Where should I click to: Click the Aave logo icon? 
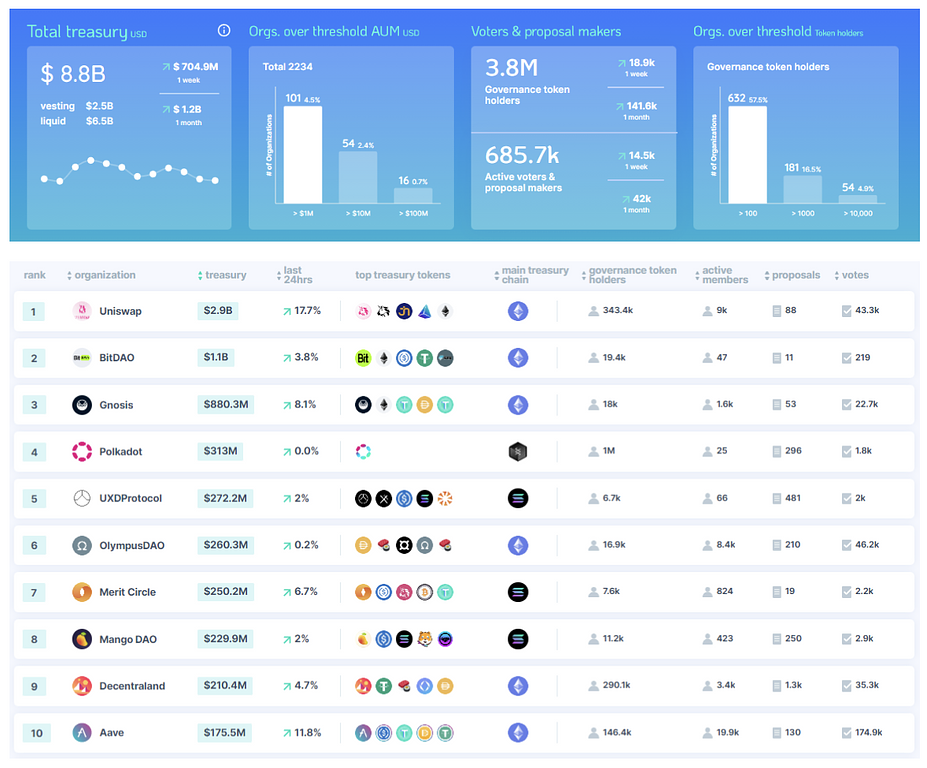point(82,733)
